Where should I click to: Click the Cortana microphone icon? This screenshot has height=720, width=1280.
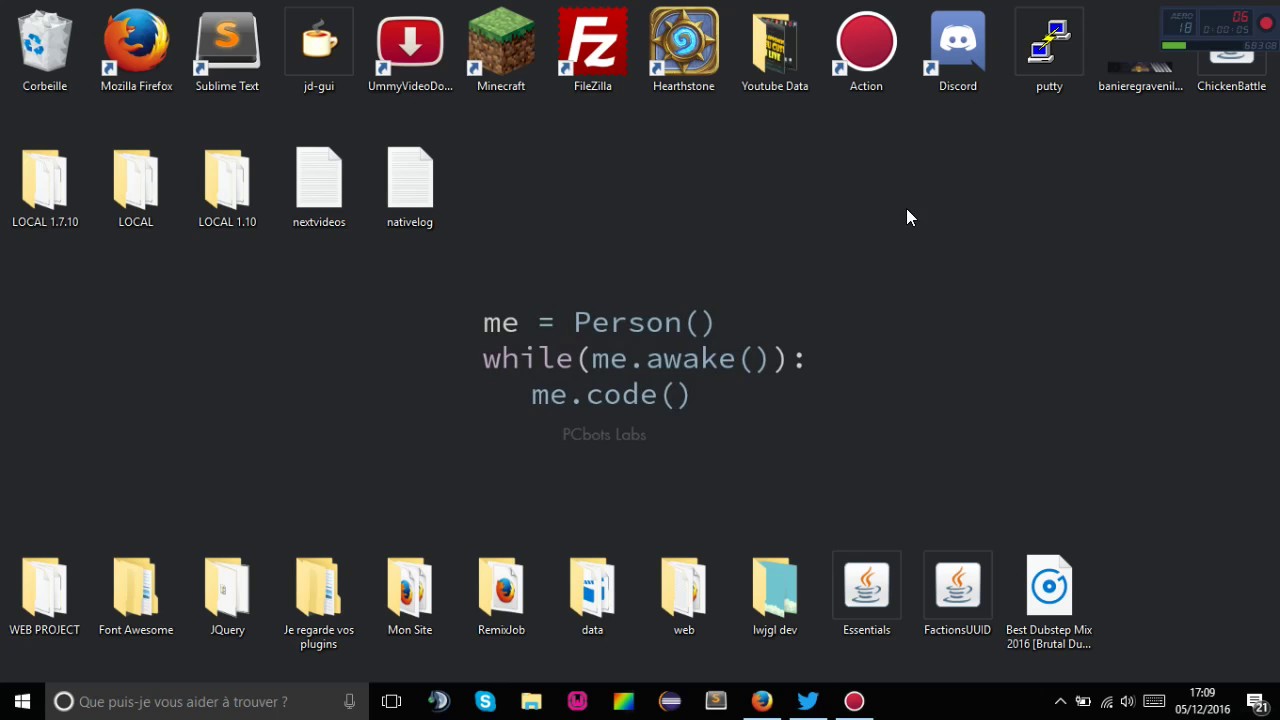coord(349,701)
